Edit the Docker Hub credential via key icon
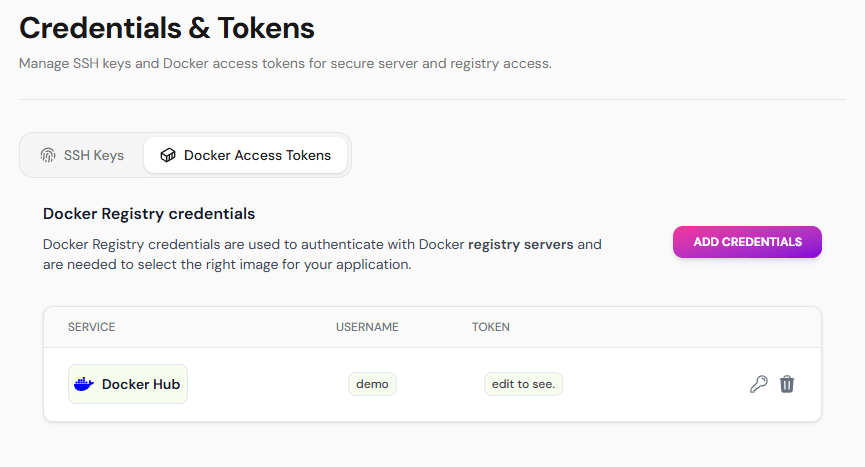The image size is (865, 467). click(759, 384)
